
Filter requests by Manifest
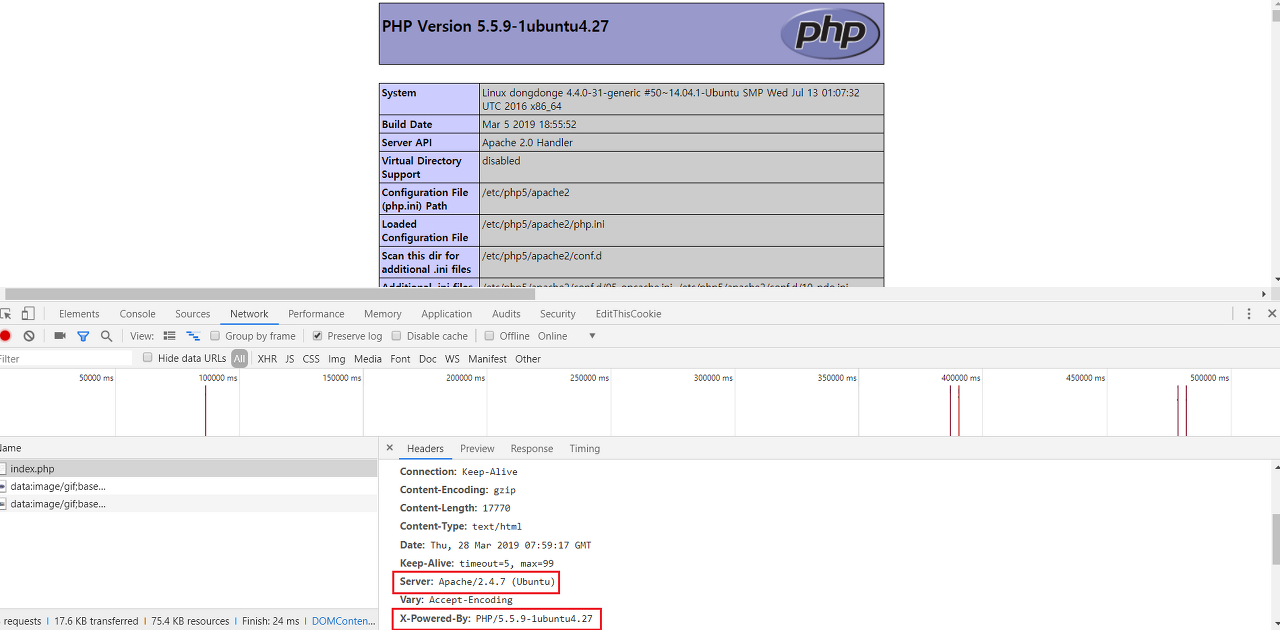point(488,359)
